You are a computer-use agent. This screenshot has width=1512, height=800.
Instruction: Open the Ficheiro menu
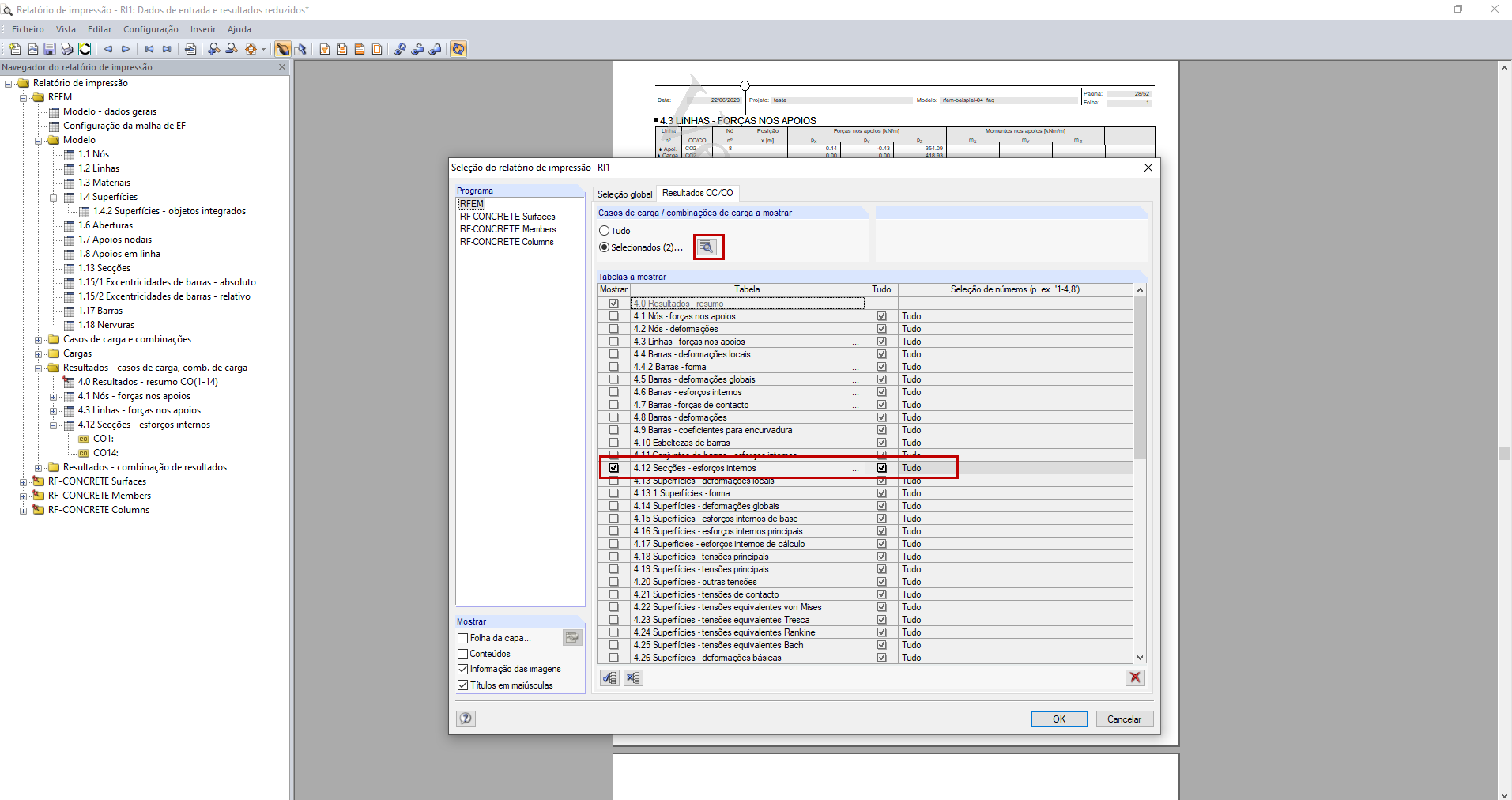(x=28, y=29)
